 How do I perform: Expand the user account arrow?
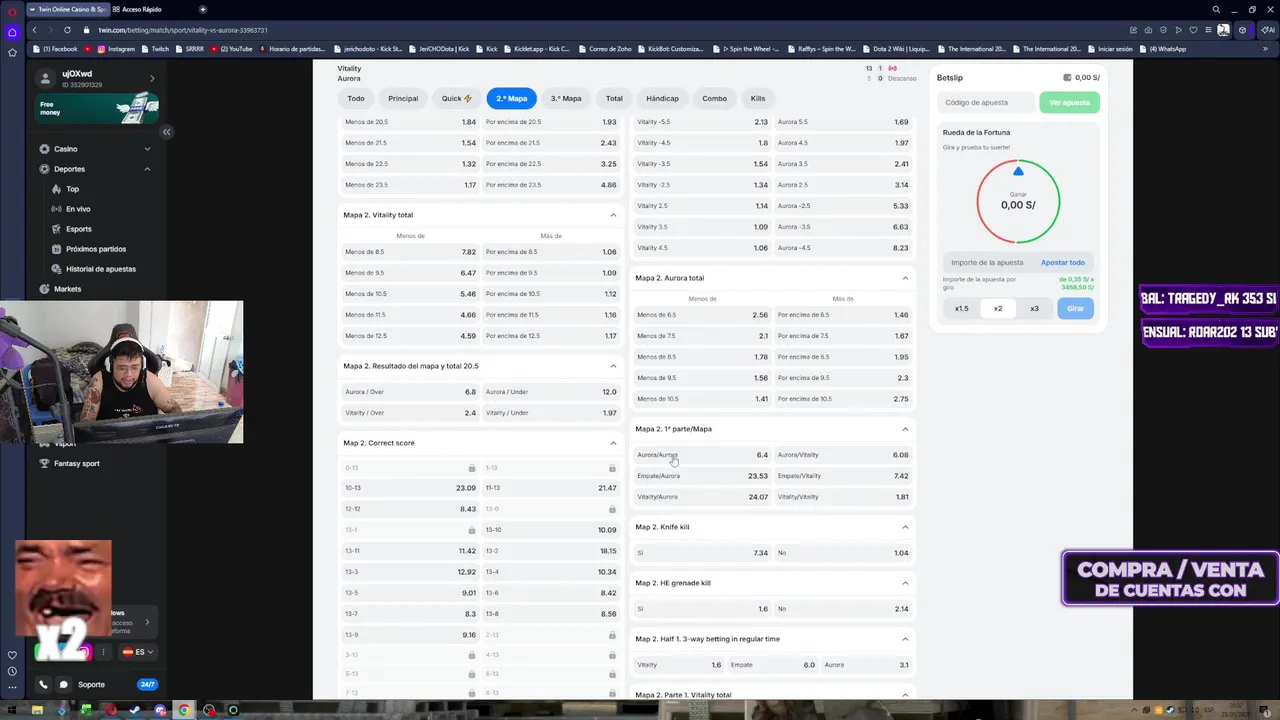(152, 78)
